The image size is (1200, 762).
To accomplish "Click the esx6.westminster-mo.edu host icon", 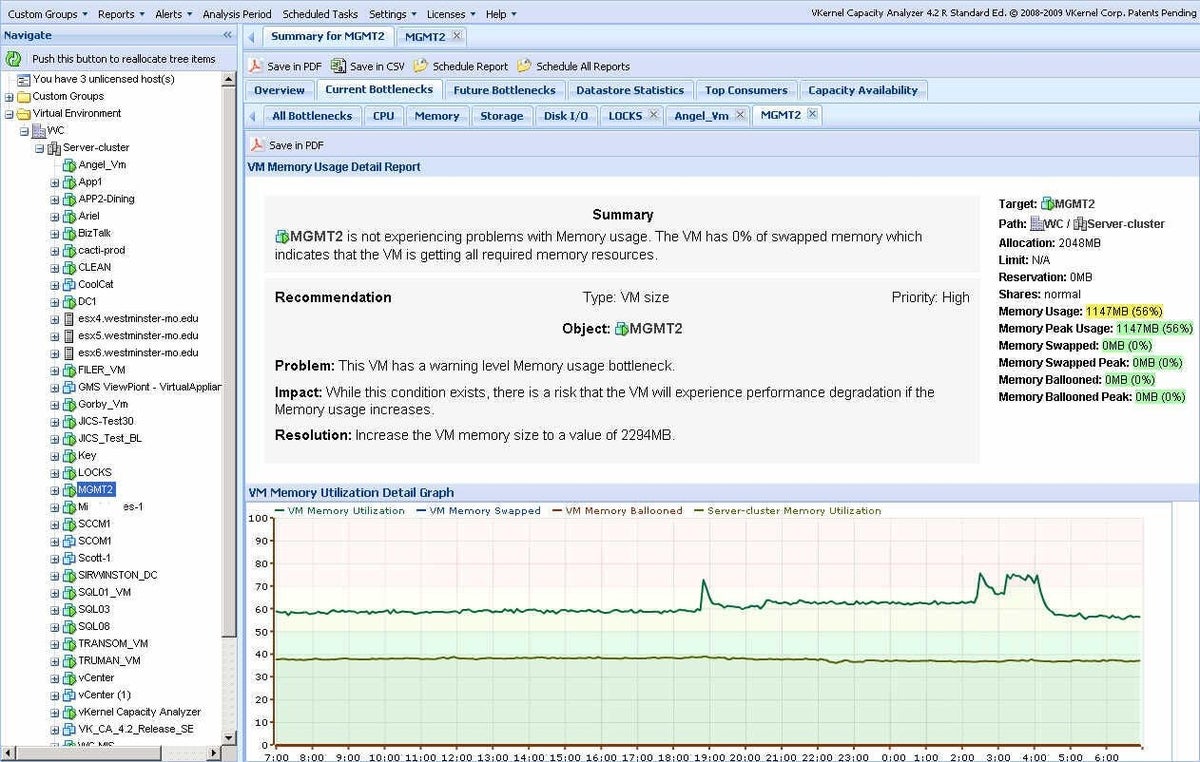I will (x=69, y=352).
